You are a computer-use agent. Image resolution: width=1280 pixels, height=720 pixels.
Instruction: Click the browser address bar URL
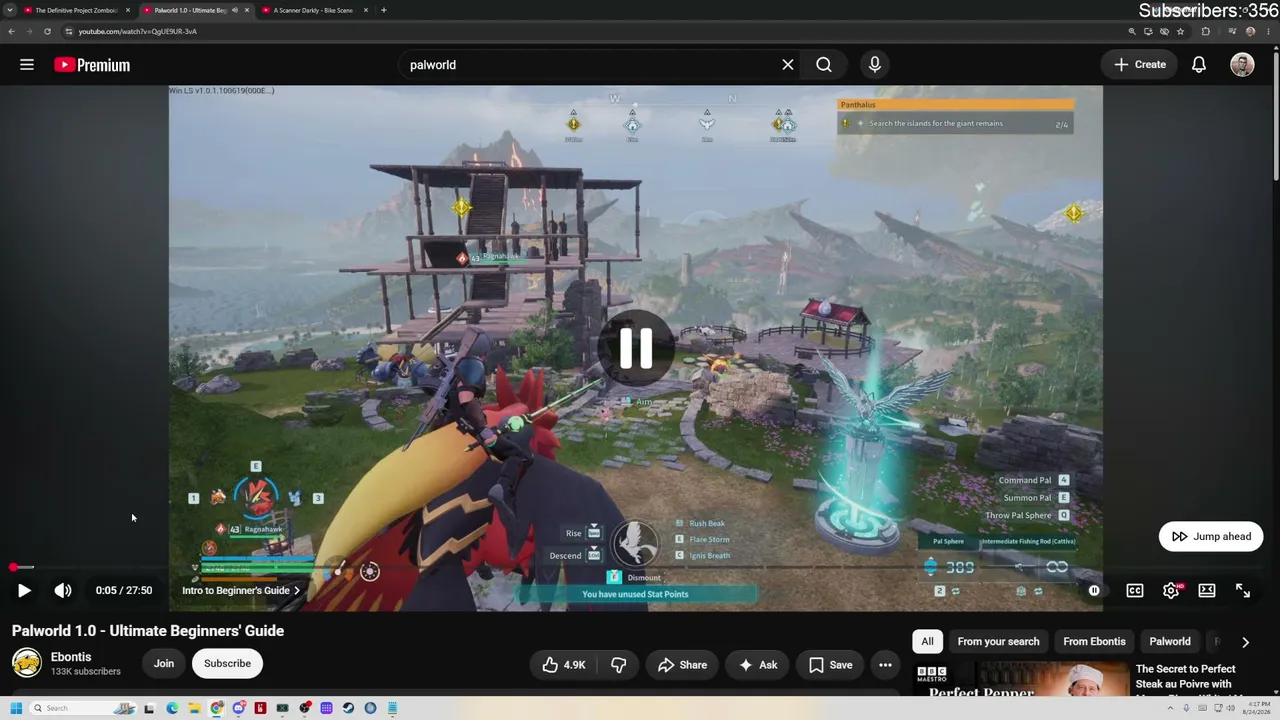138,31
